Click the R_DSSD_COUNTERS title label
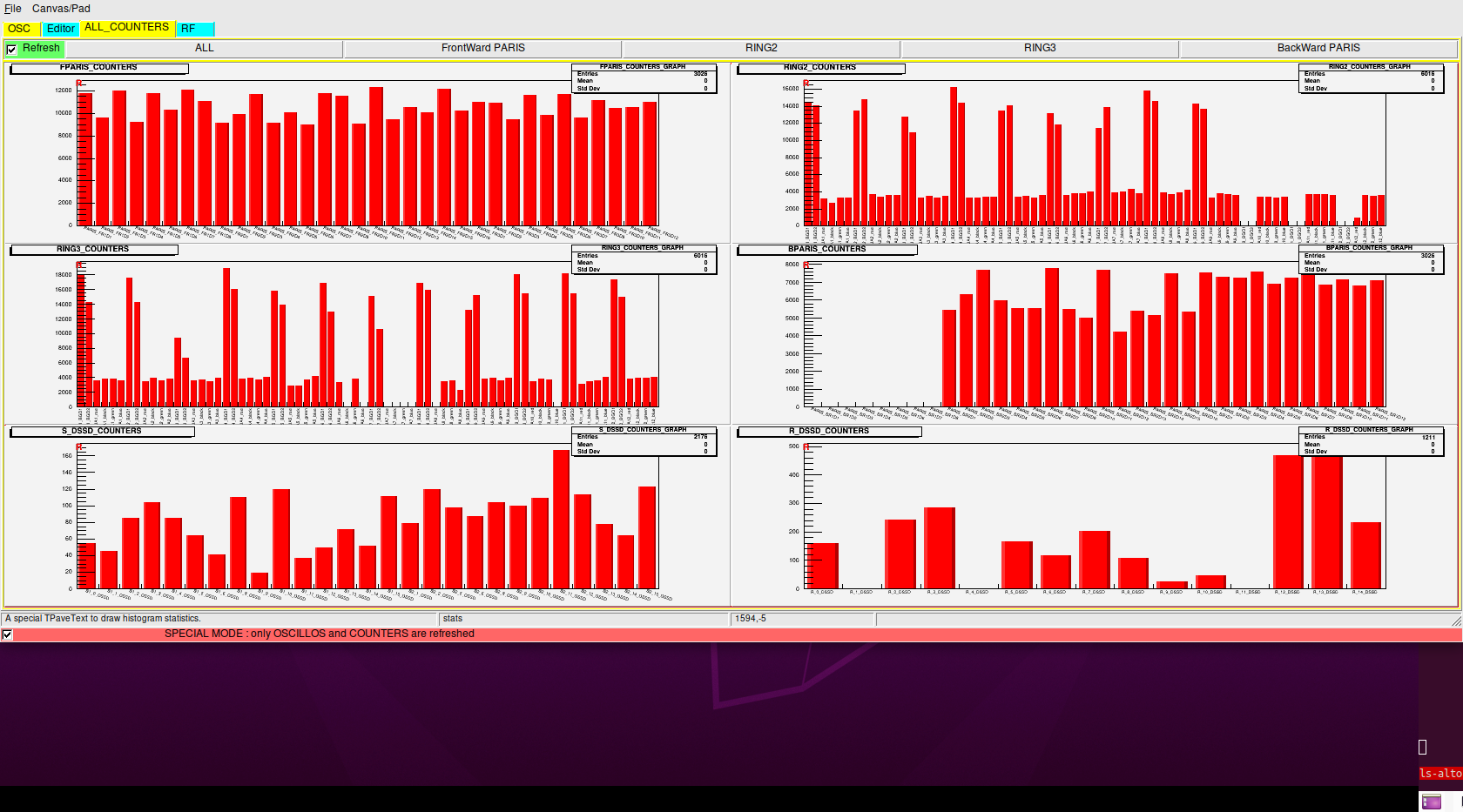The image size is (1463, 812). pos(829,432)
